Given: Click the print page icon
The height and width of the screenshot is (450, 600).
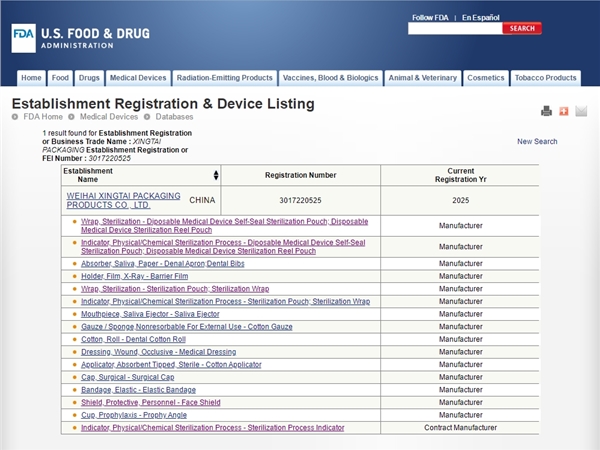Looking at the screenshot, I should 546,111.
